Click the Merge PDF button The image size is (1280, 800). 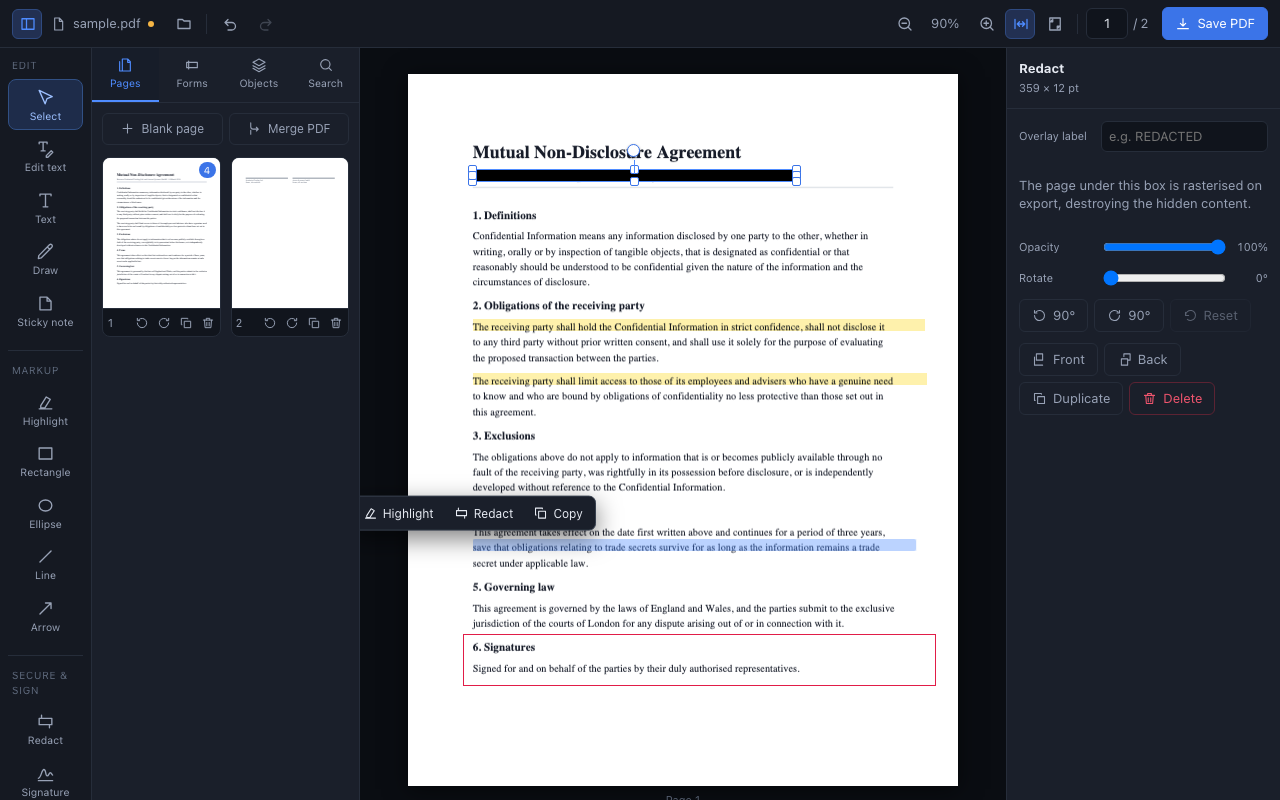(x=289, y=129)
